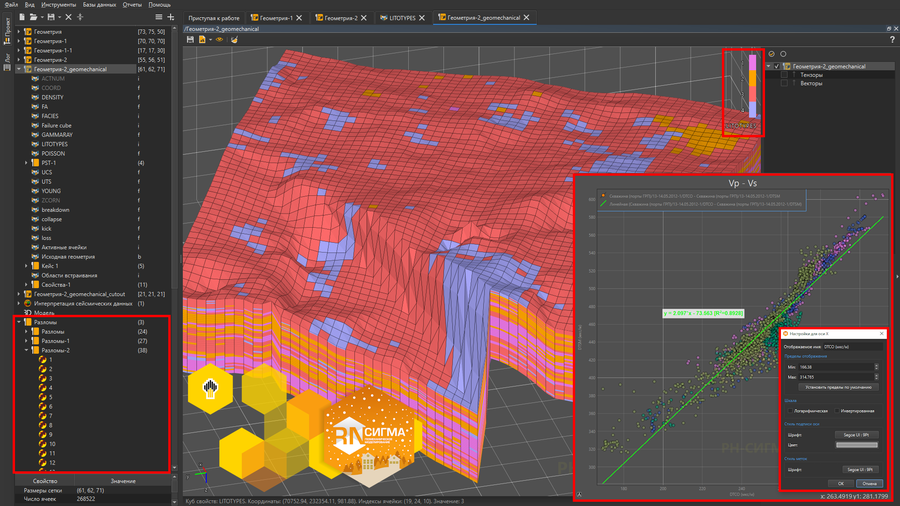Click the delete X icon in project toolbar

coord(68,17)
